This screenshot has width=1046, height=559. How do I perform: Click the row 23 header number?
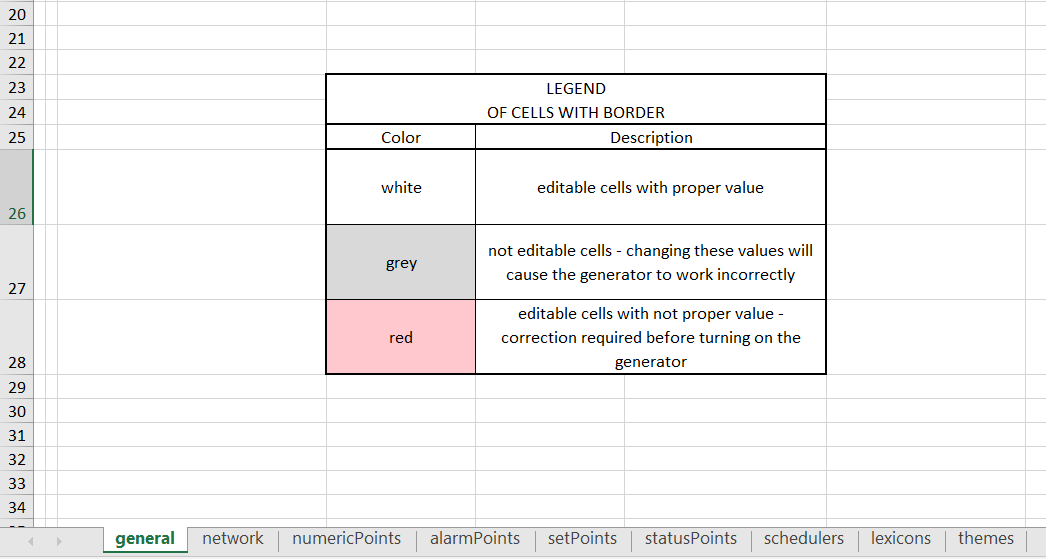coord(16,87)
